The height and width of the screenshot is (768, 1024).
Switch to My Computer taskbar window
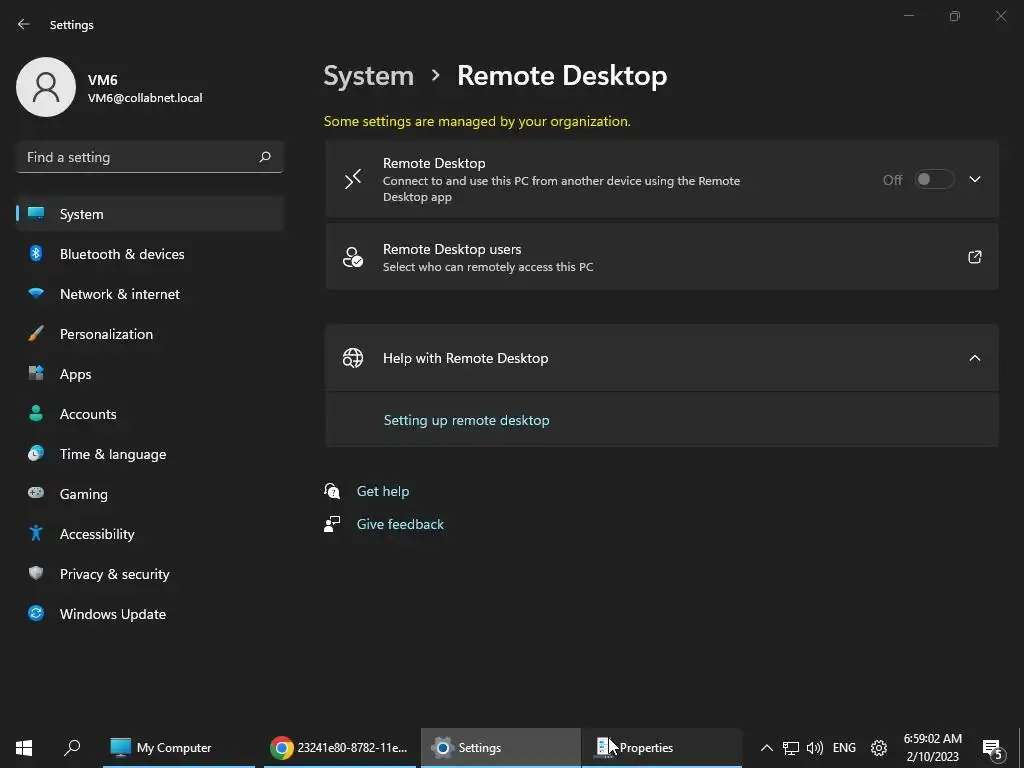pos(178,747)
